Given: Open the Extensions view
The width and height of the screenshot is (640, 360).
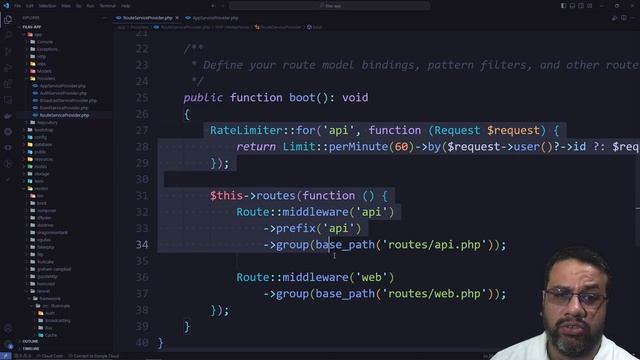Looking at the screenshot, I should pos(8,84).
